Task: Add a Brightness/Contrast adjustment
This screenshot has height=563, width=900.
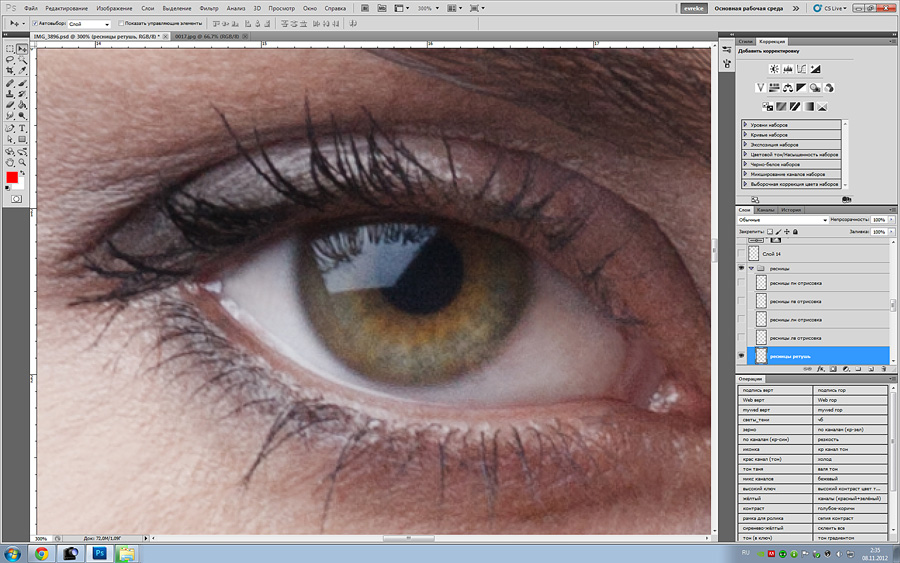Action: click(774, 69)
